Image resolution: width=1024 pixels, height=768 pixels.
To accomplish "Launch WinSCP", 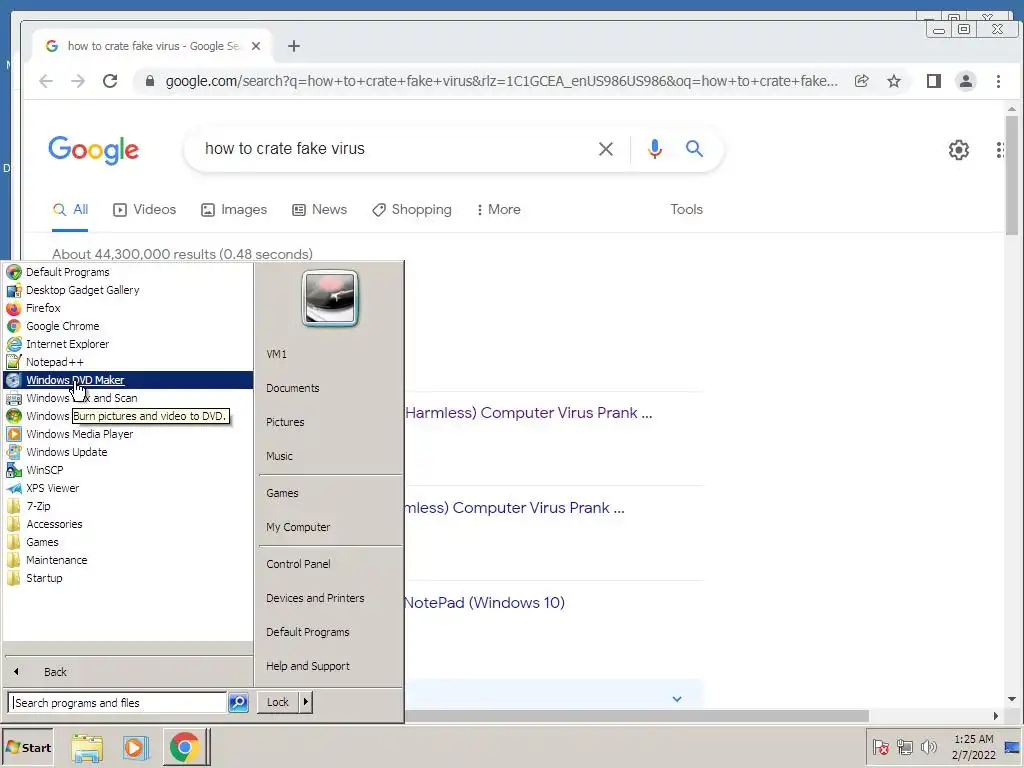I will pyautogui.click(x=44, y=470).
